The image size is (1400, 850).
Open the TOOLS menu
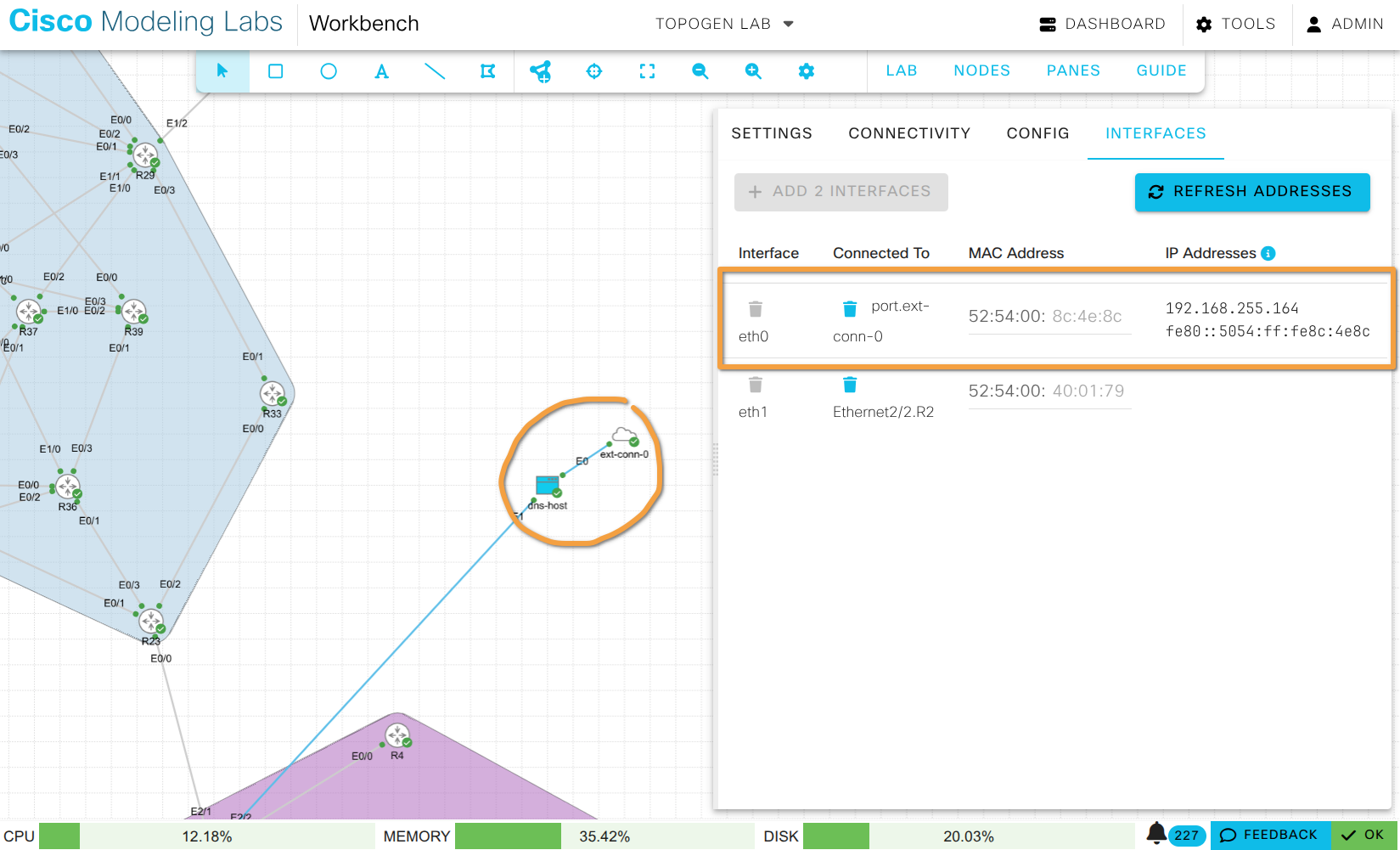pyautogui.click(x=1235, y=24)
